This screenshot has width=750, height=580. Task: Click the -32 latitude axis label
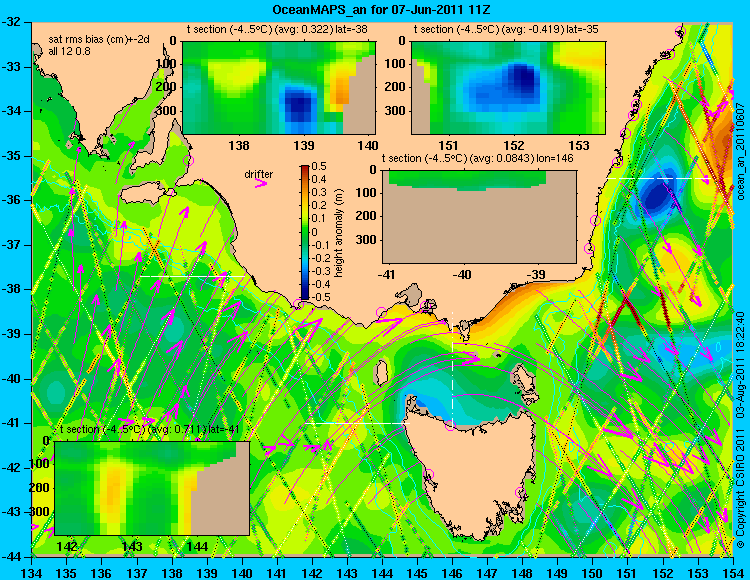click(11, 22)
